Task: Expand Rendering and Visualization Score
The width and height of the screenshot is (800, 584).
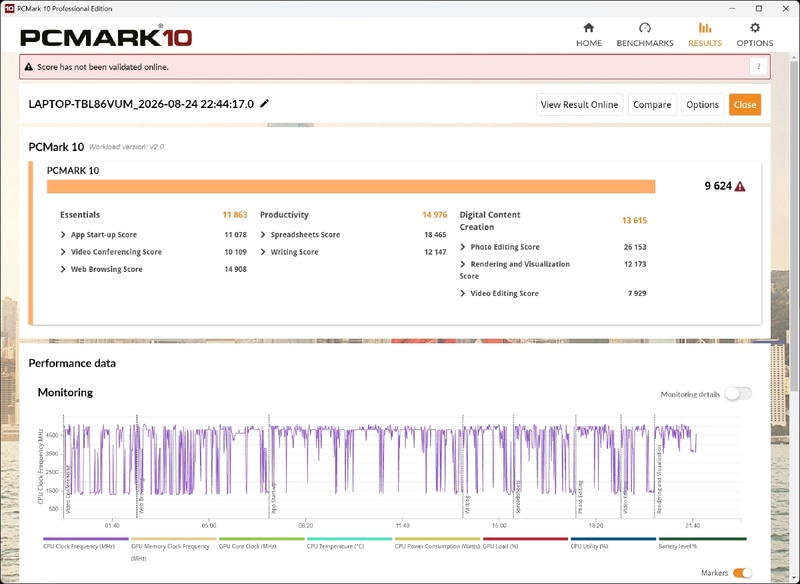Action: pos(463,264)
